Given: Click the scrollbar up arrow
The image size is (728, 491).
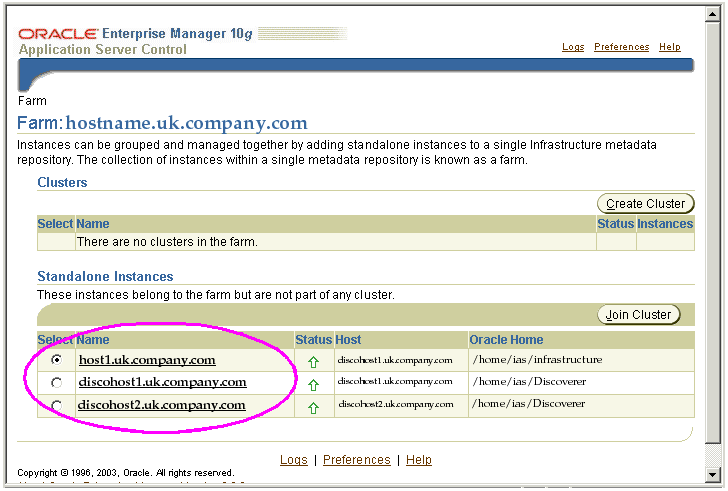Looking at the screenshot, I should pyautogui.click(x=712, y=14).
